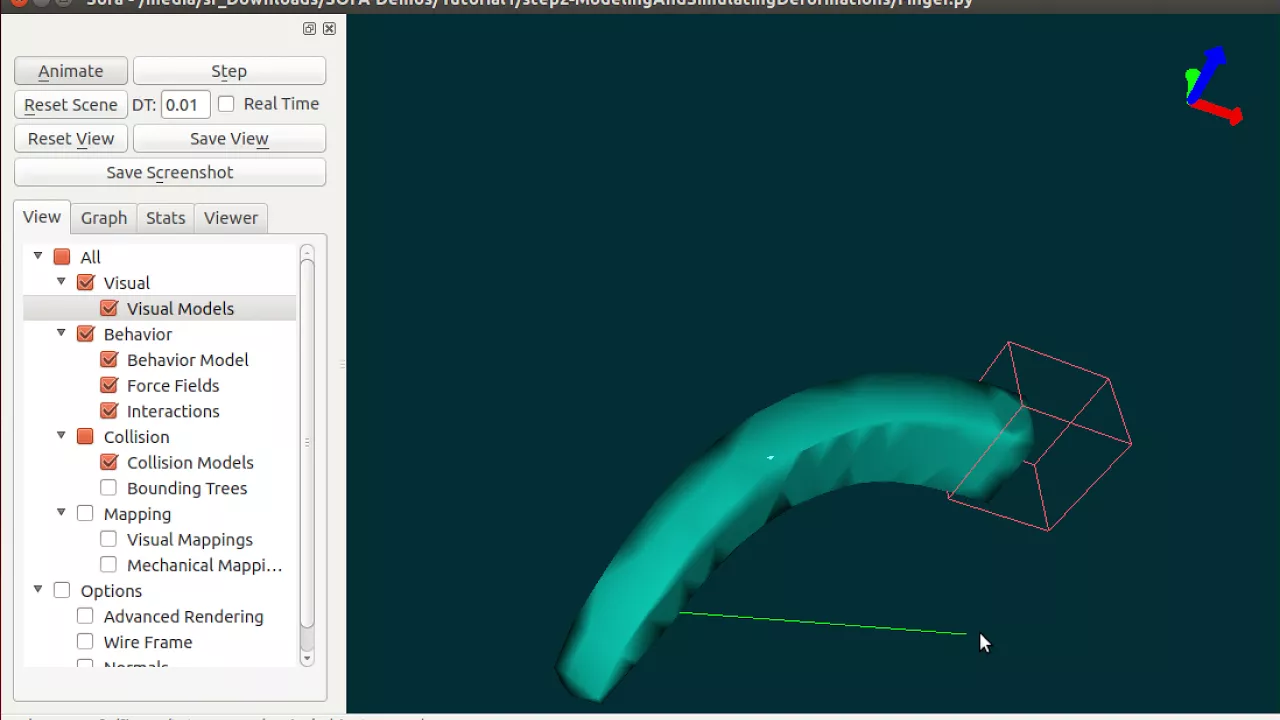Switch to the Graph tab

click(104, 218)
